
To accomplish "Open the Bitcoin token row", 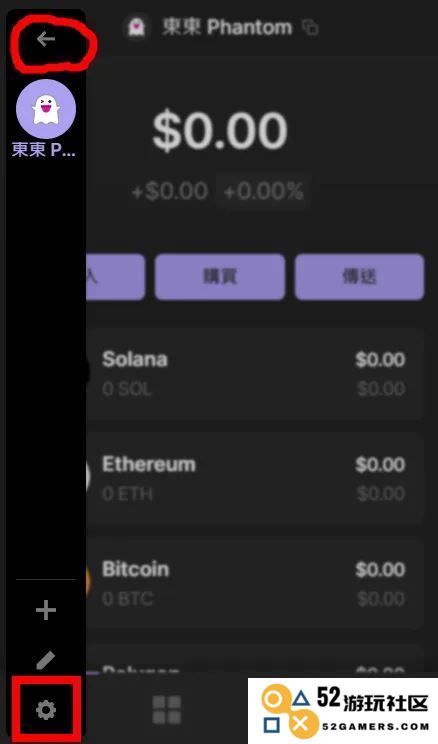I will click(x=255, y=584).
